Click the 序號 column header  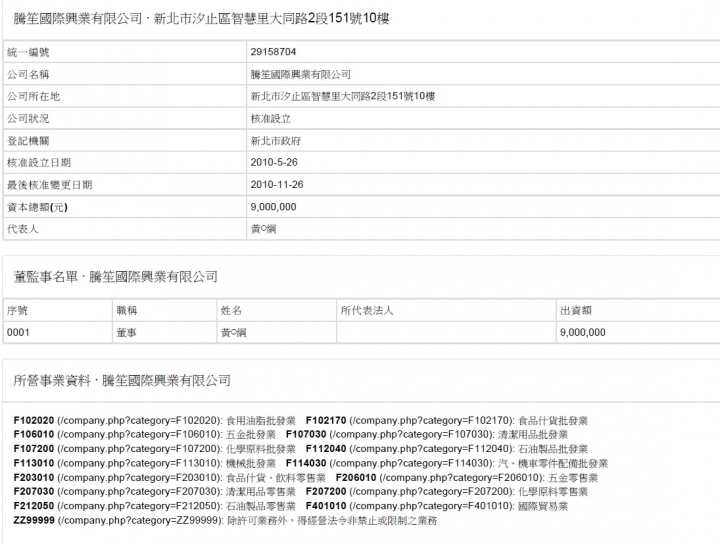(17, 311)
